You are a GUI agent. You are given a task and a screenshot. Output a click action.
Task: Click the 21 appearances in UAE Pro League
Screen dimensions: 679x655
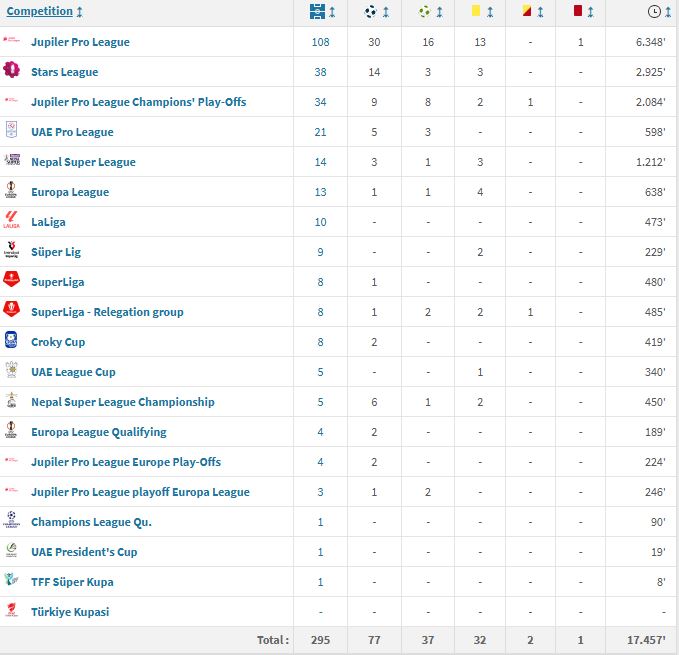click(x=320, y=132)
